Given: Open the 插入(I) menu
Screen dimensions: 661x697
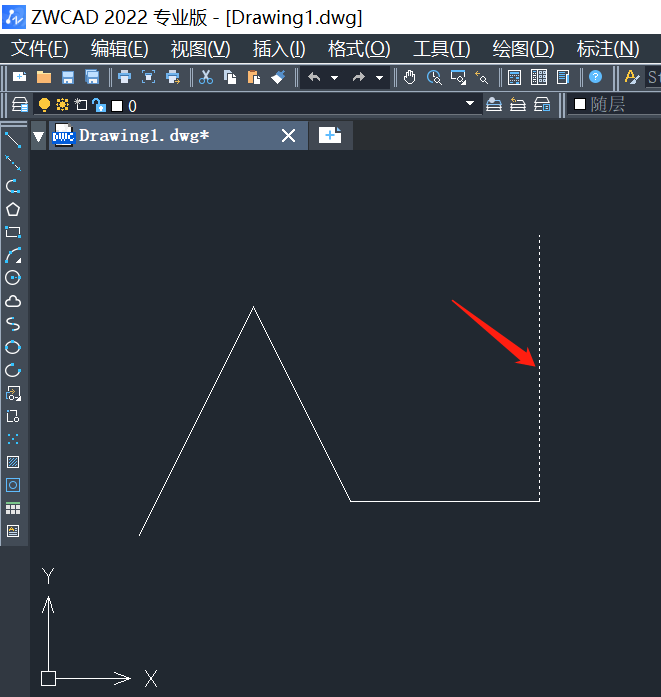Looking at the screenshot, I should (x=279, y=49).
